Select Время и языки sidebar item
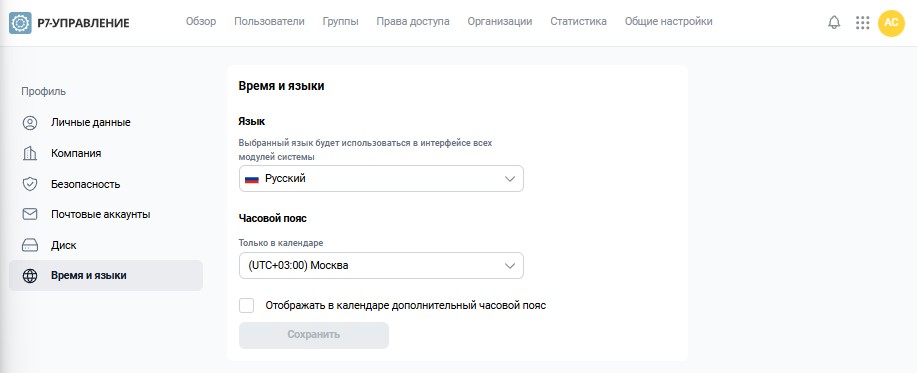The image size is (917, 373). point(106,275)
